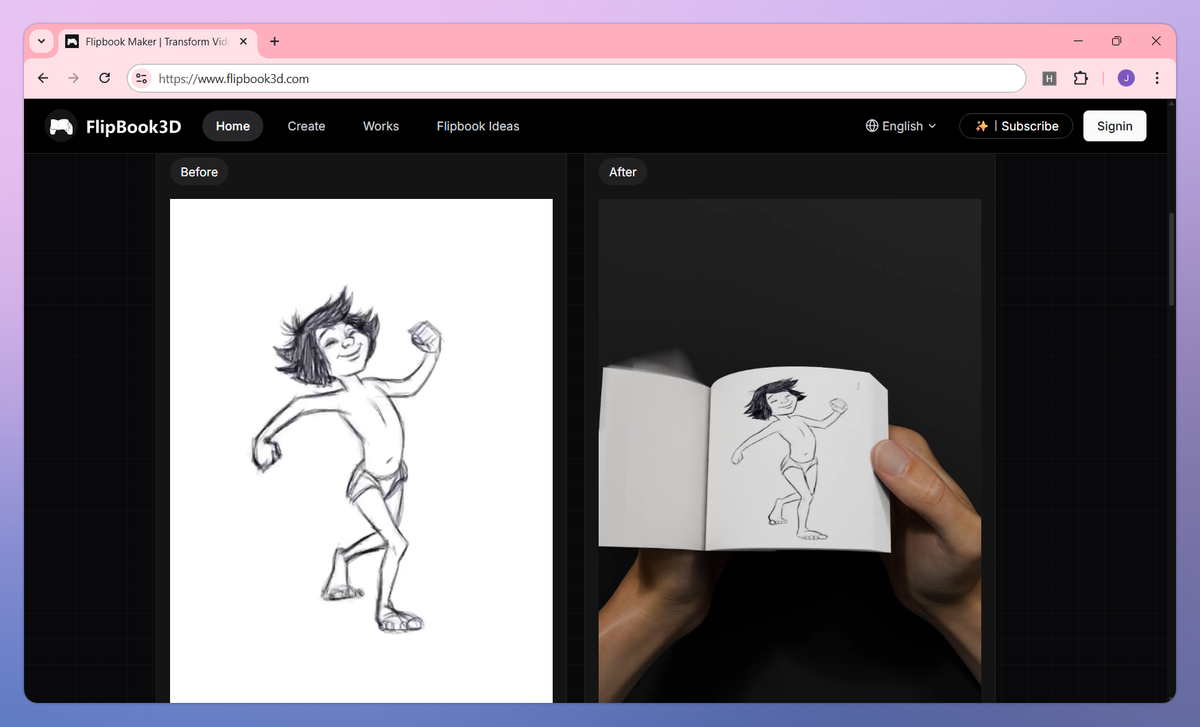Click the FlipBook3D brand name text
The width and height of the screenshot is (1200, 727).
(134, 126)
